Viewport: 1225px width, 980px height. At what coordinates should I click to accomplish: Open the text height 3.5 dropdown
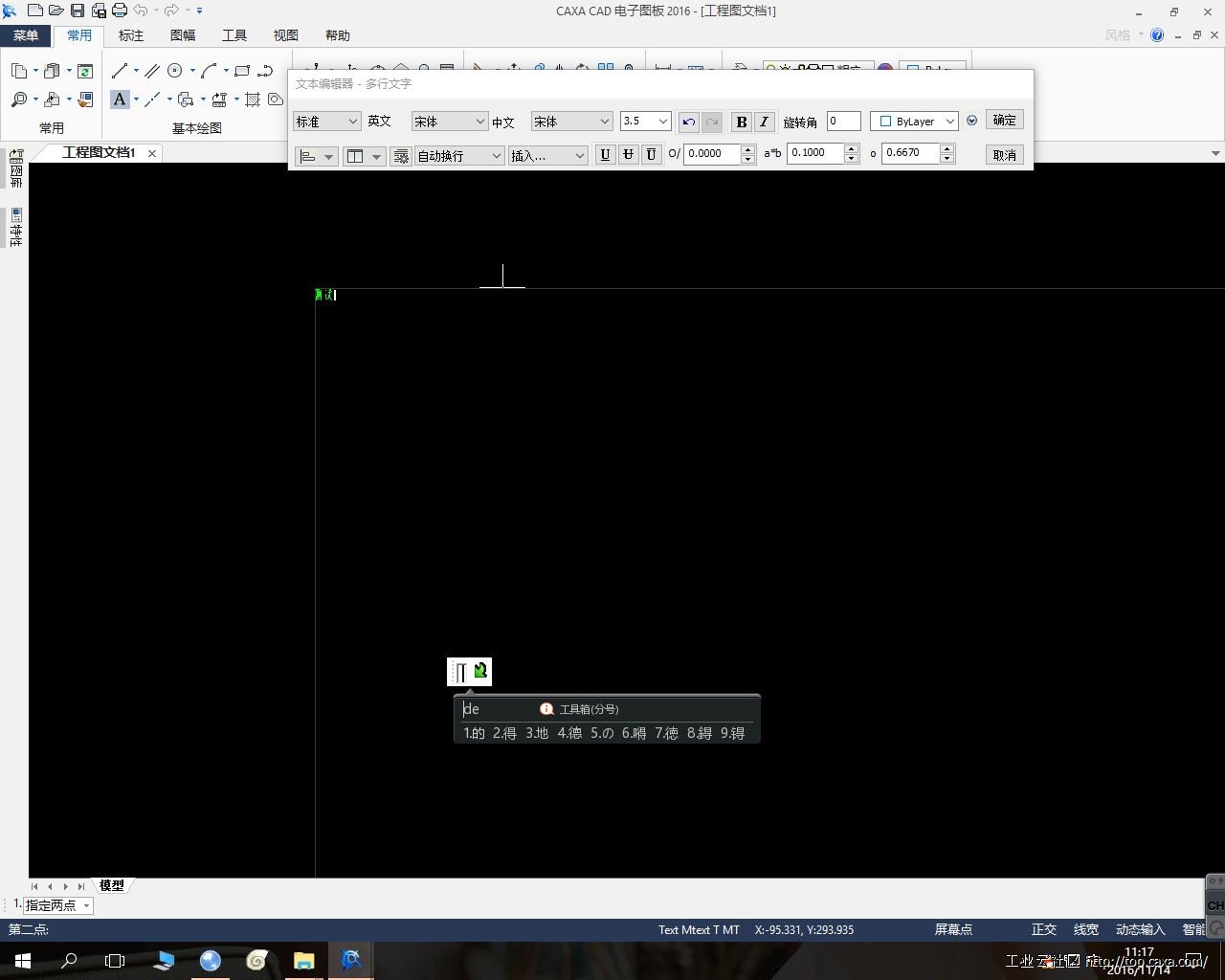tap(645, 122)
